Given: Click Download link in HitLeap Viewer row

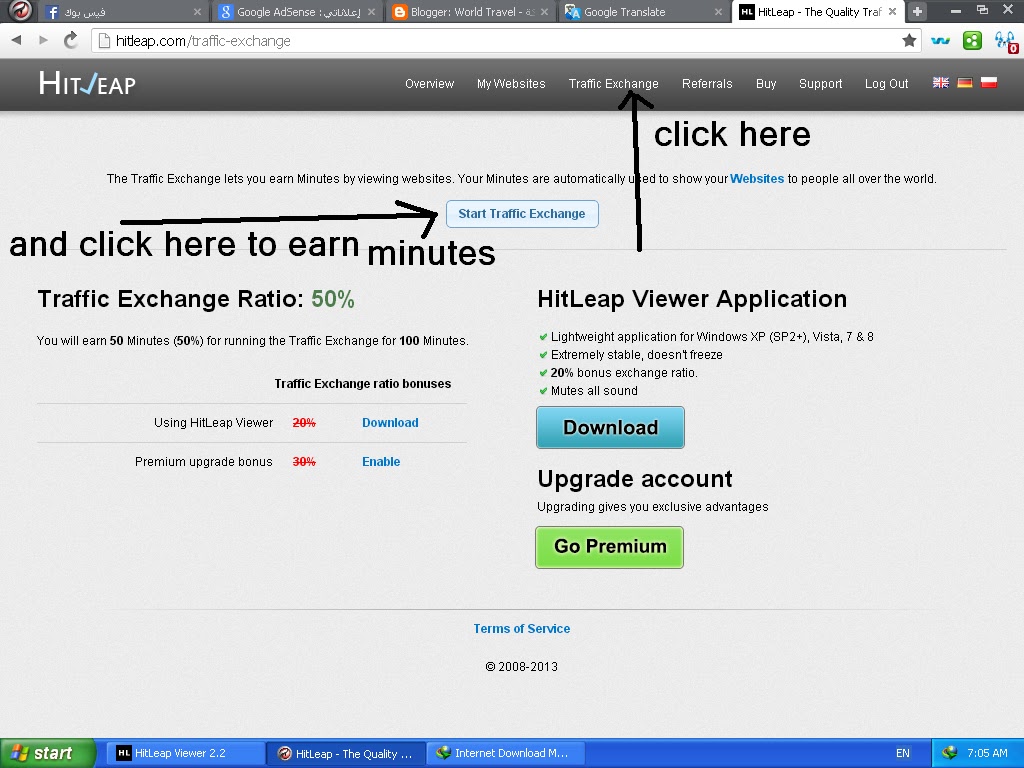Looking at the screenshot, I should click(390, 423).
